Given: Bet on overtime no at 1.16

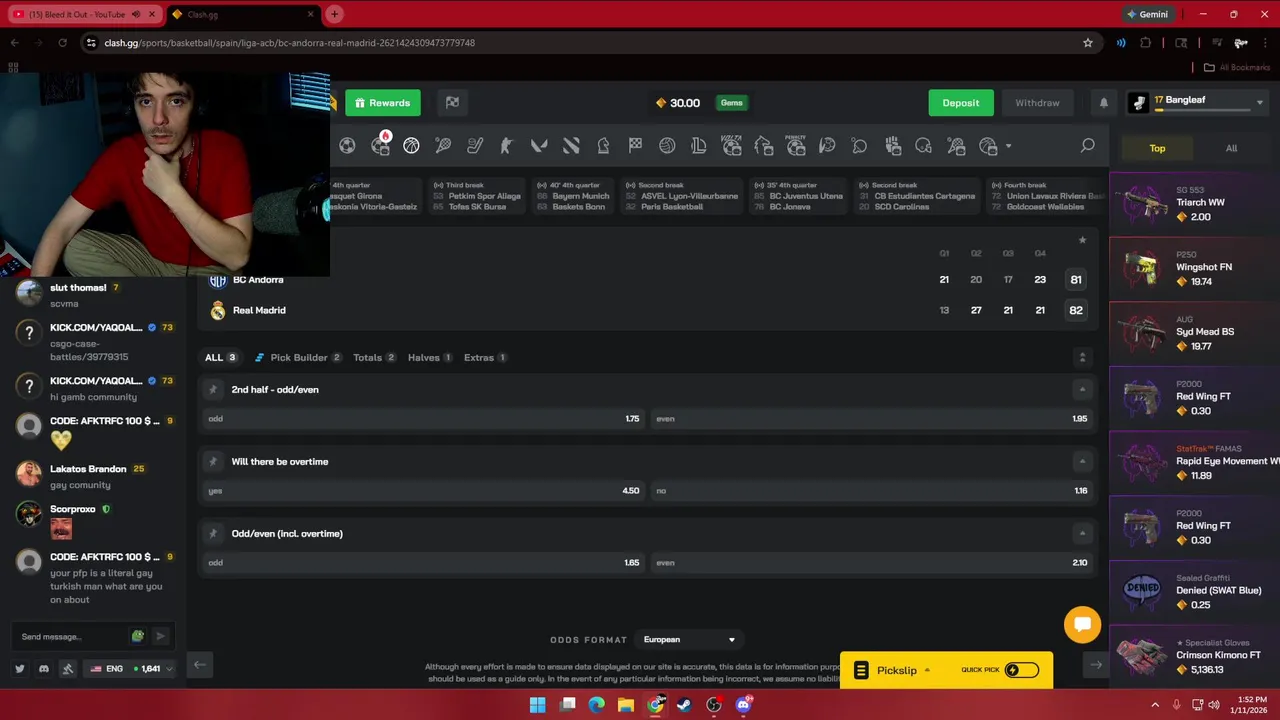Looking at the screenshot, I should pos(871,491).
